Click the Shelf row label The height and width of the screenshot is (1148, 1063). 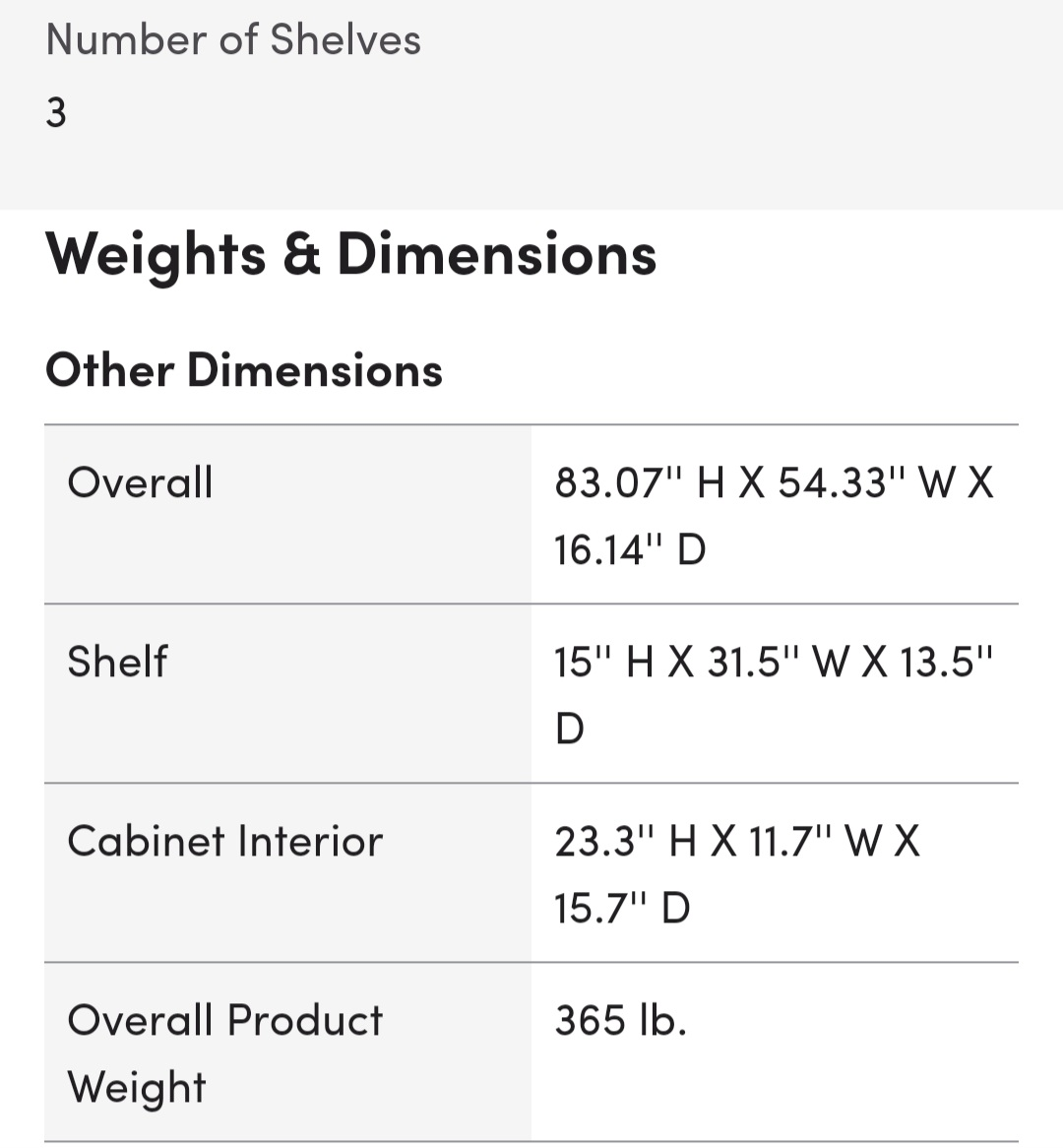pyautogui.click(x=117, y=662)
